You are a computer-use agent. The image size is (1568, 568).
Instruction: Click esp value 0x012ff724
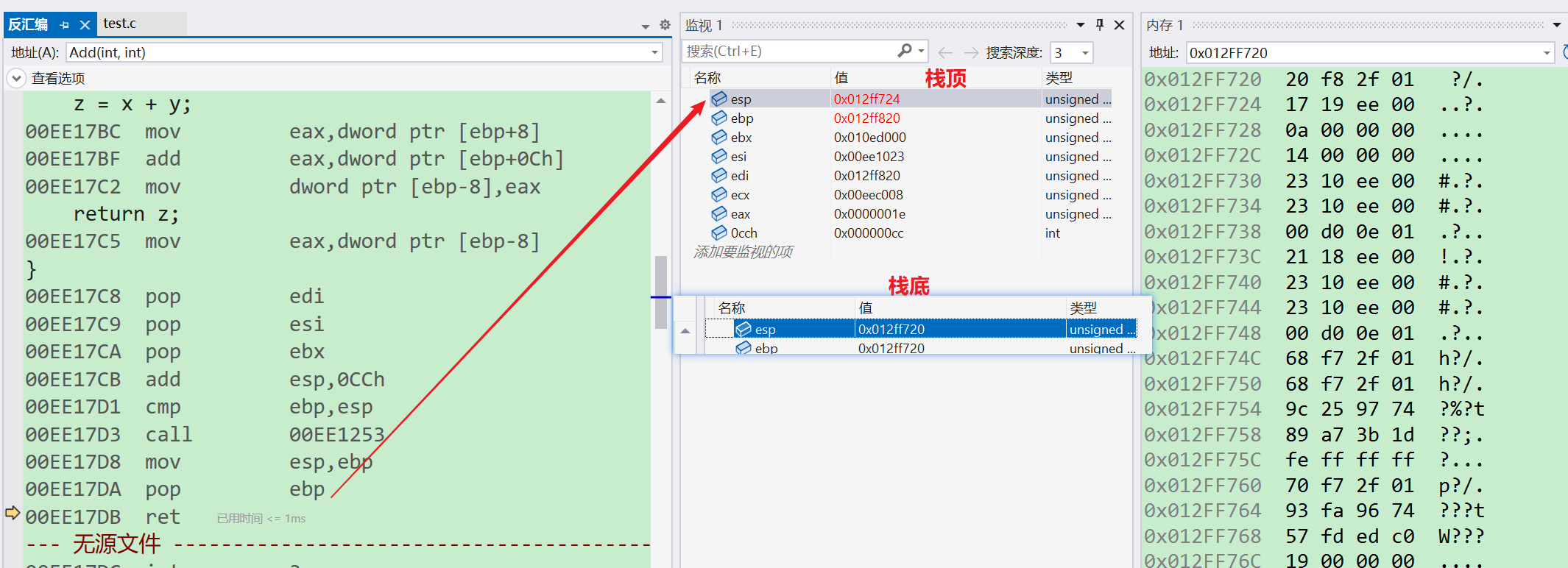coord(866,99)
